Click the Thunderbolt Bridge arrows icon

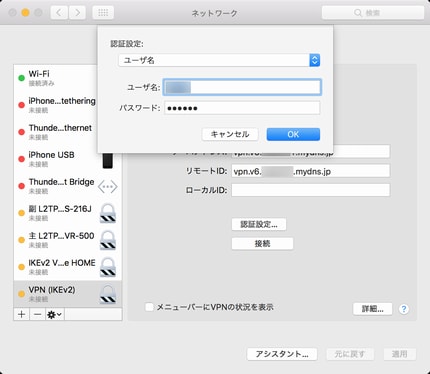pyautogui.click(x=108, y=187)
